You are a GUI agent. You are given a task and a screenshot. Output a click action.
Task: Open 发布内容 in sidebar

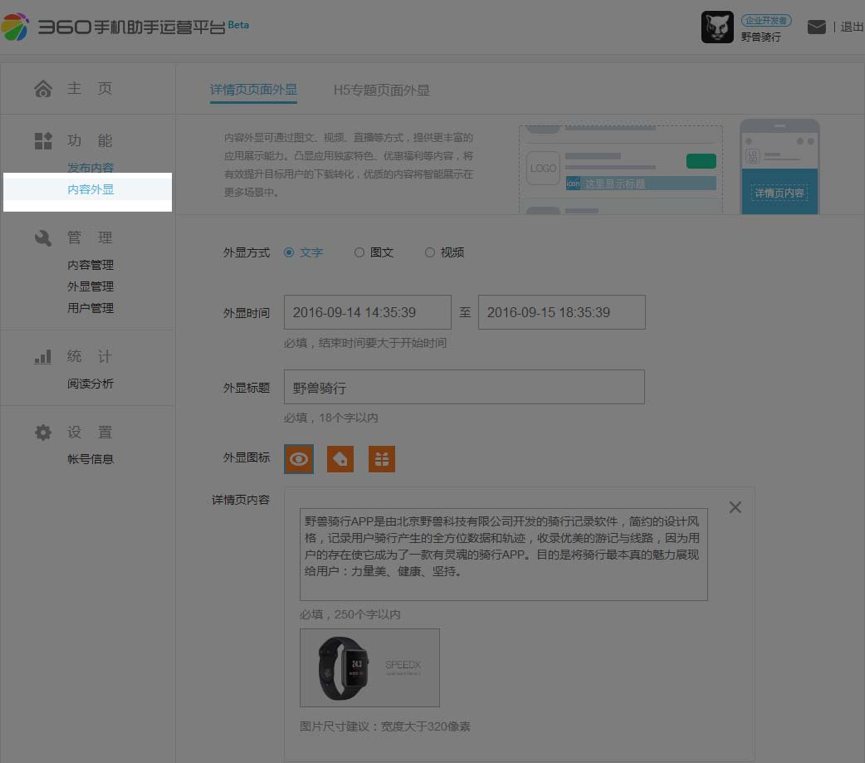[90, 167]
